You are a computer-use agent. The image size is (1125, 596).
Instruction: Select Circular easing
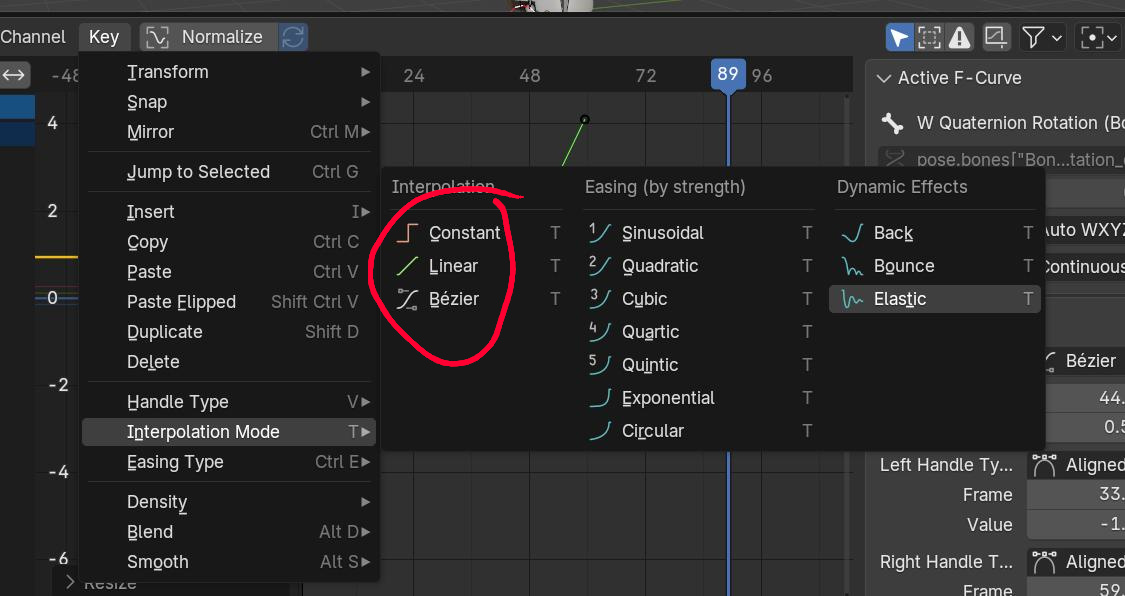point(701,430)
